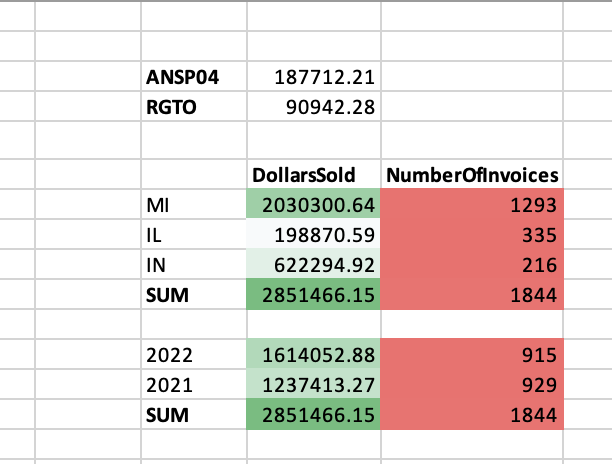Click the red cell showing 1293
The width and height of the screenshot is (612, 464).
472,205
